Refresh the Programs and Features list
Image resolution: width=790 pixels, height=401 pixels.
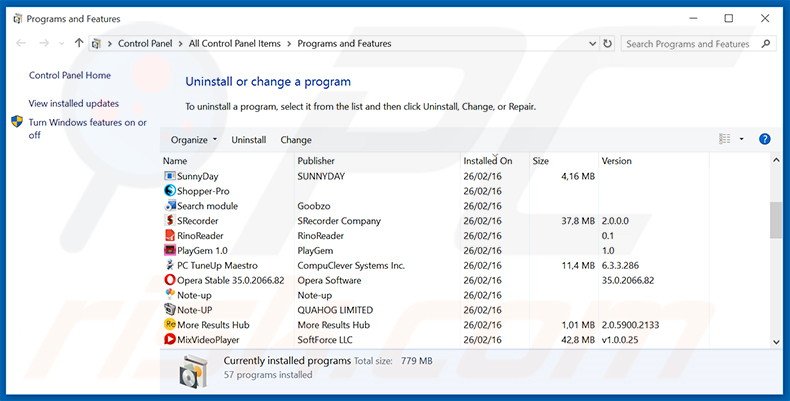click(x=608, y=43)
